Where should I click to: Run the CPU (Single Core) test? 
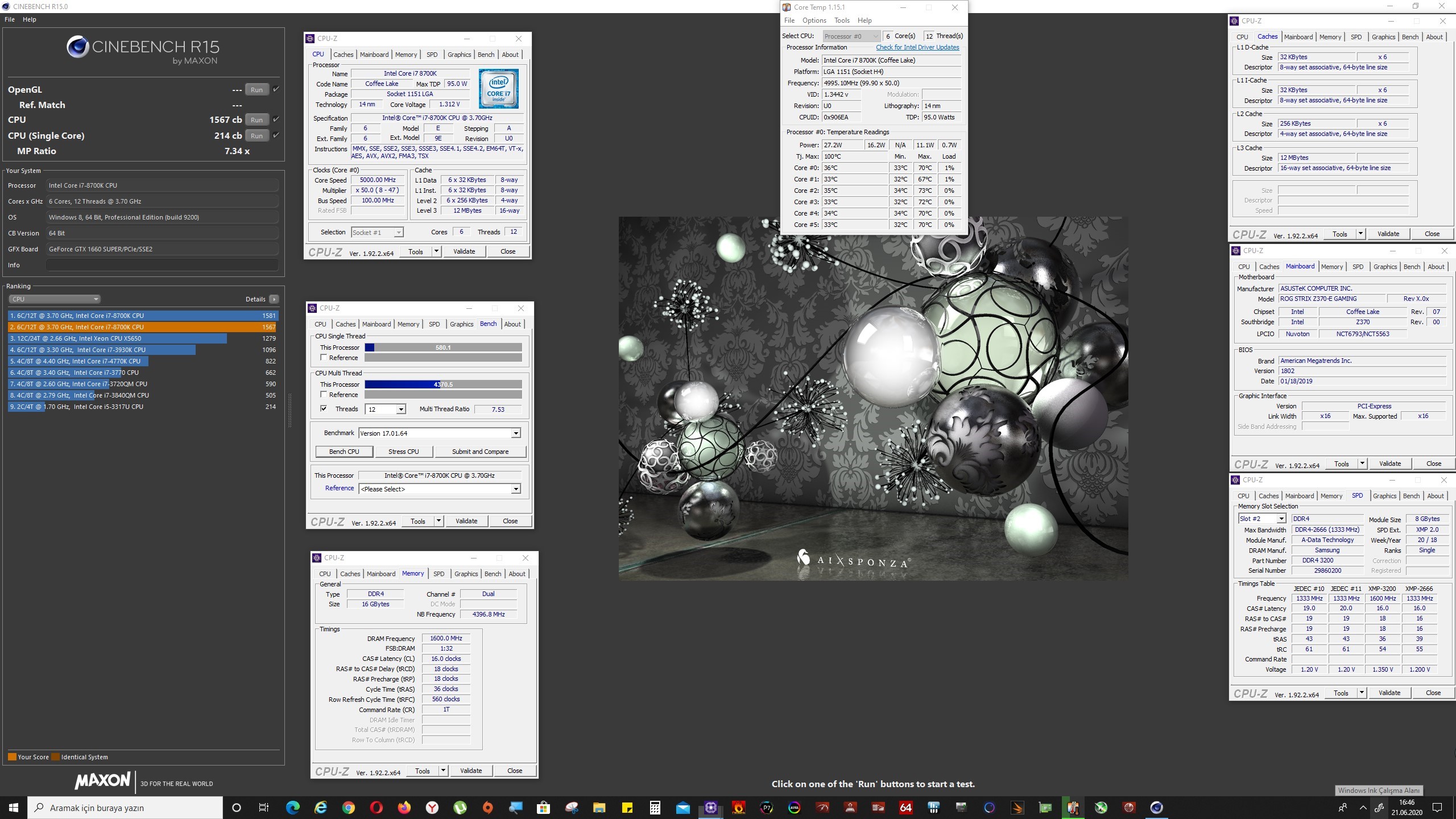coord(257,136)
